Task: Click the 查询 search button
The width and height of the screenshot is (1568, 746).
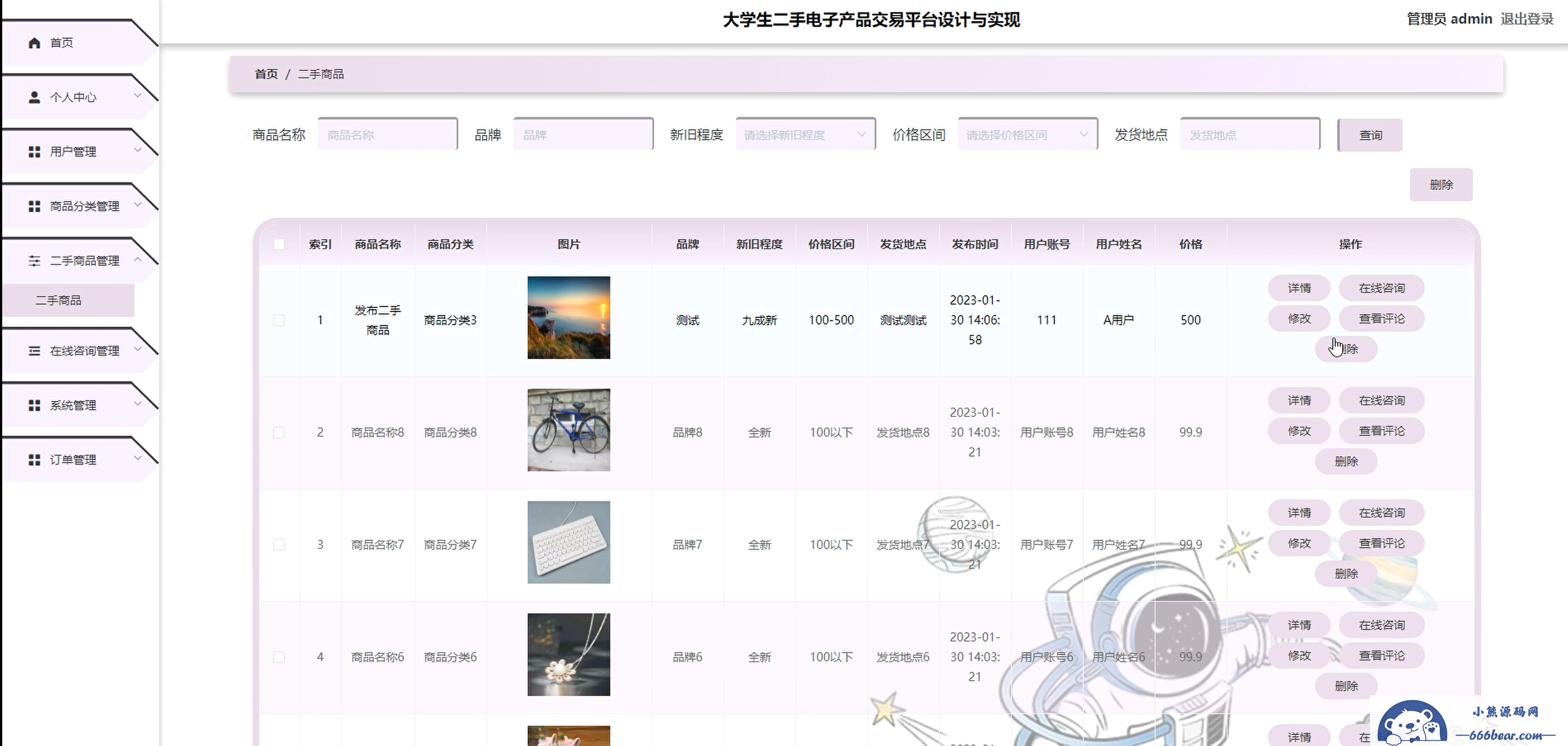Action: (1370, 135)
